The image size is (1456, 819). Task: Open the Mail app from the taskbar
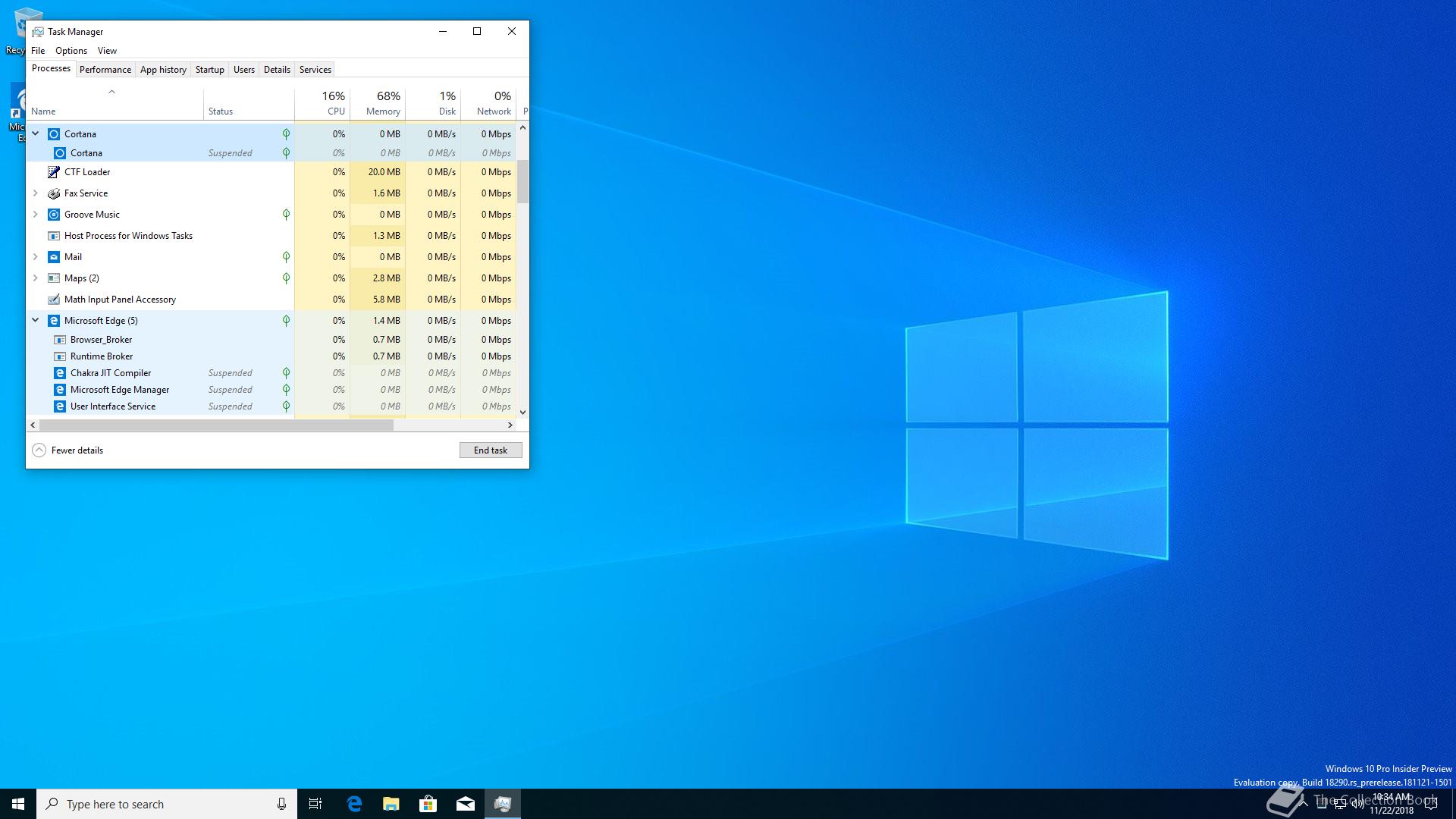pos(466,804)
